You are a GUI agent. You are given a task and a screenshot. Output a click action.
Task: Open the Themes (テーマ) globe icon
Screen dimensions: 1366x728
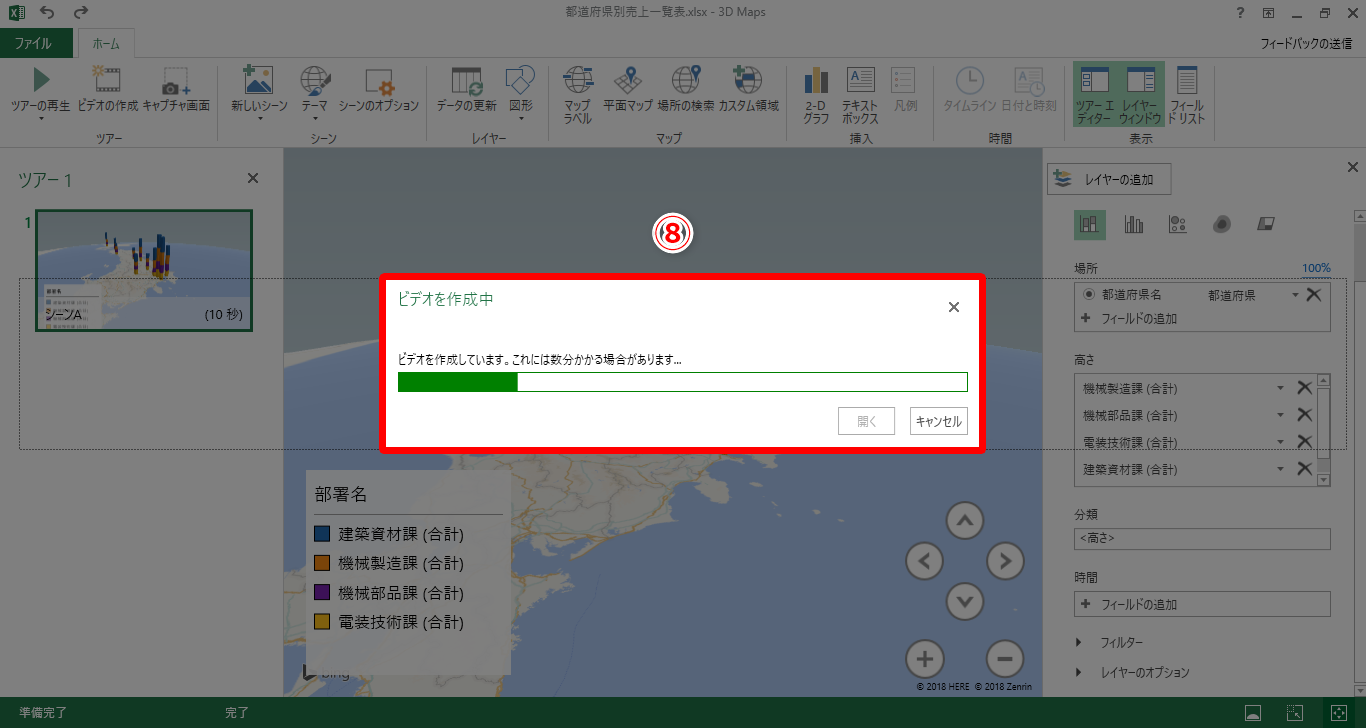pos(315,80)
